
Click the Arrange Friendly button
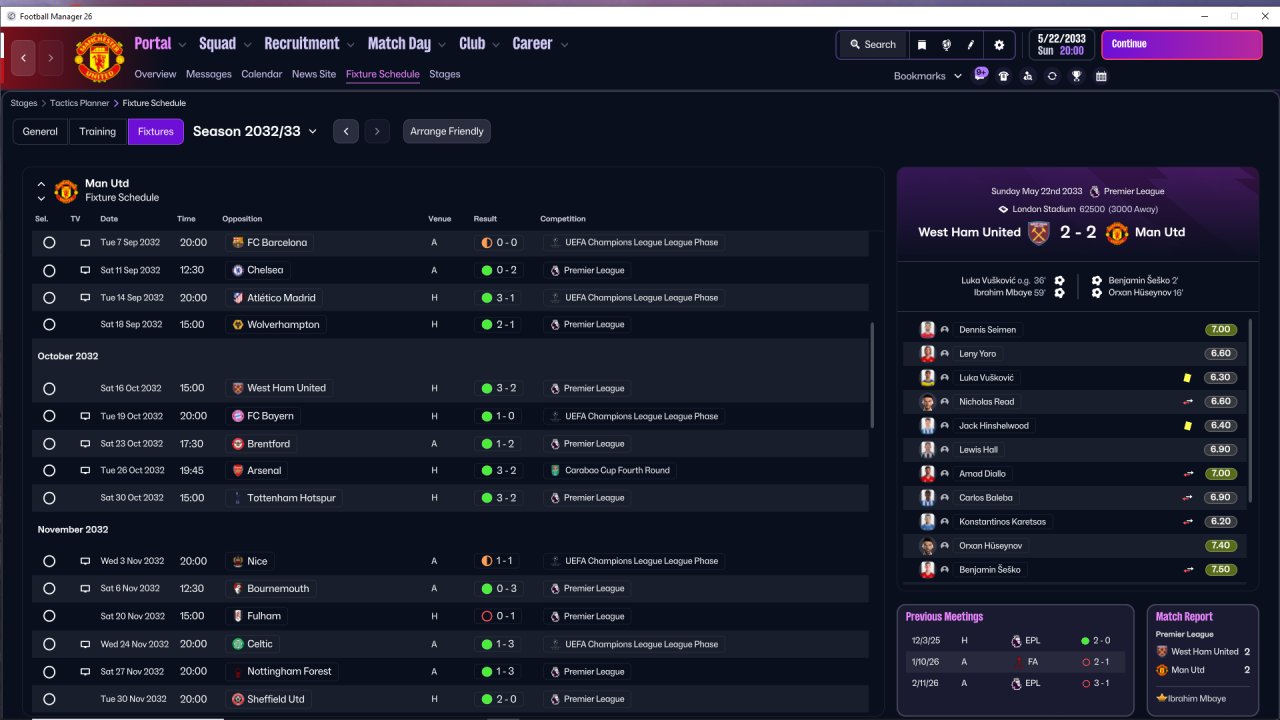447,132
